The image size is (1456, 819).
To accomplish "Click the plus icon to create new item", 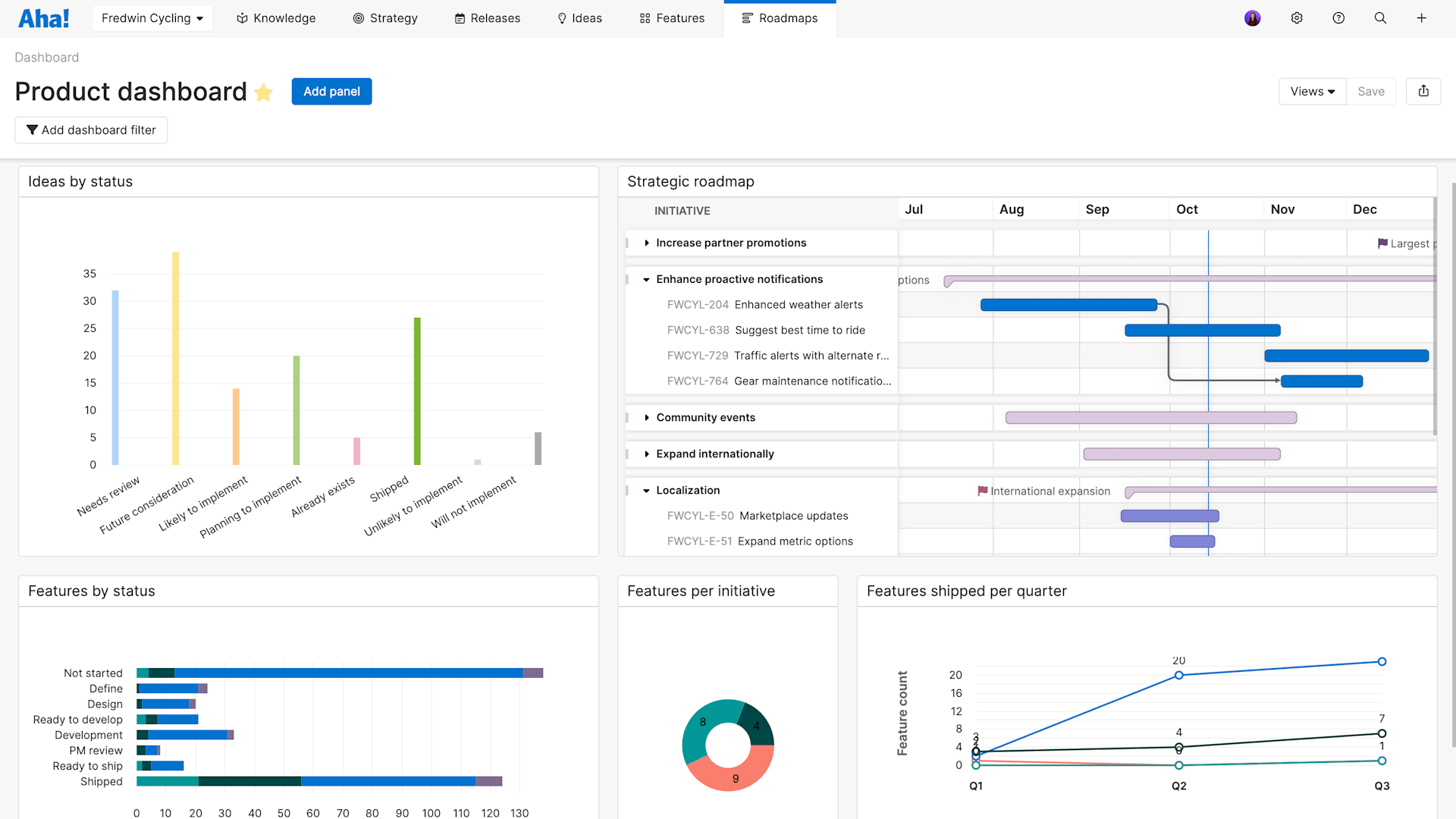I will pos(1422,17).
